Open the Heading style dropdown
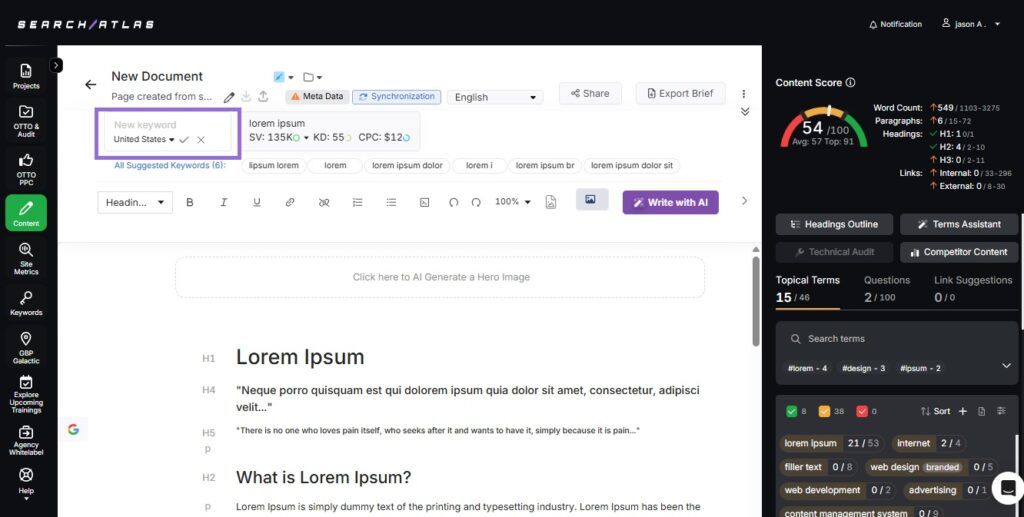The width and height of the screenshot is (1024, 517). click(x=135, y=202)
